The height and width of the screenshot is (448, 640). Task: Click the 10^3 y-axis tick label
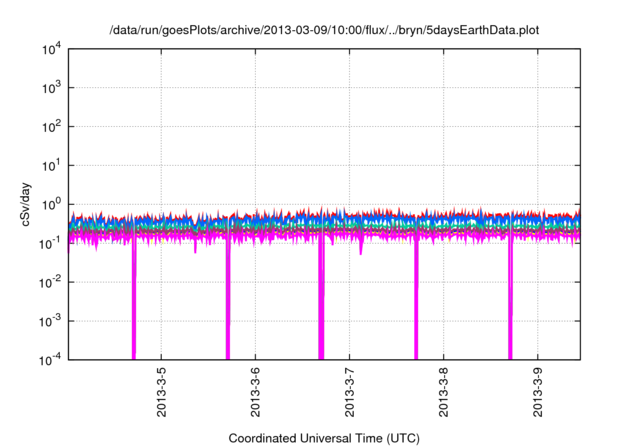click(52, 88)
